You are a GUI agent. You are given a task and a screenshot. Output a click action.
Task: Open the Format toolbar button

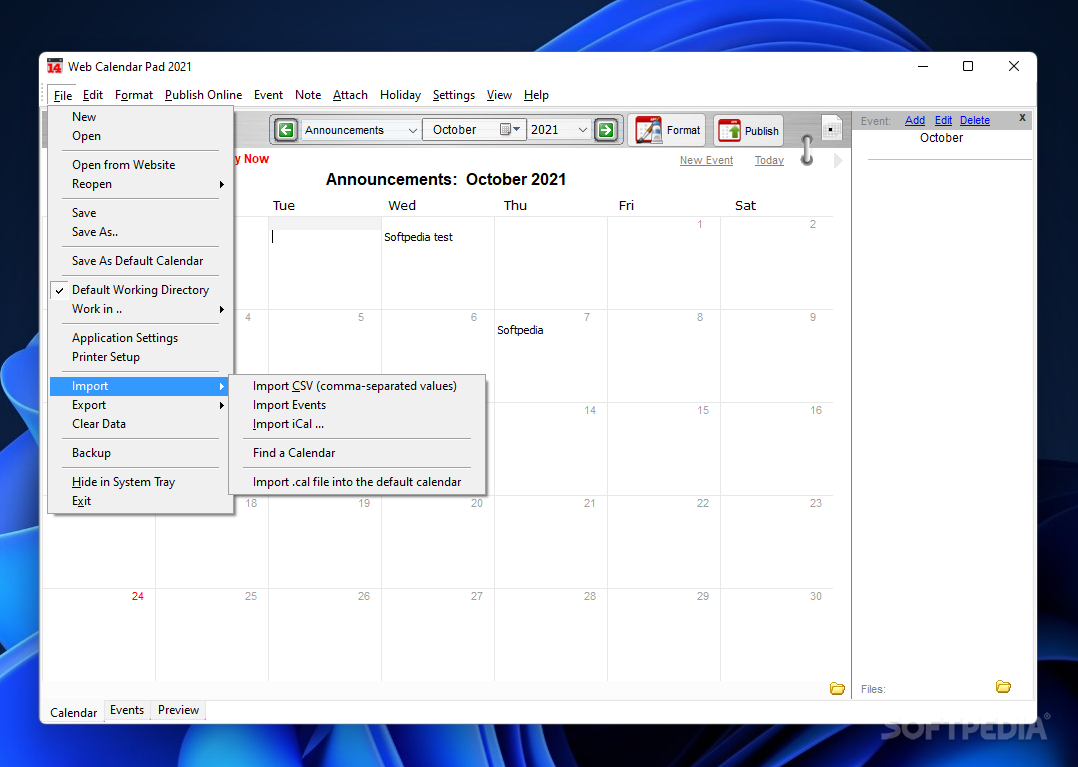[x=667, y=130]
